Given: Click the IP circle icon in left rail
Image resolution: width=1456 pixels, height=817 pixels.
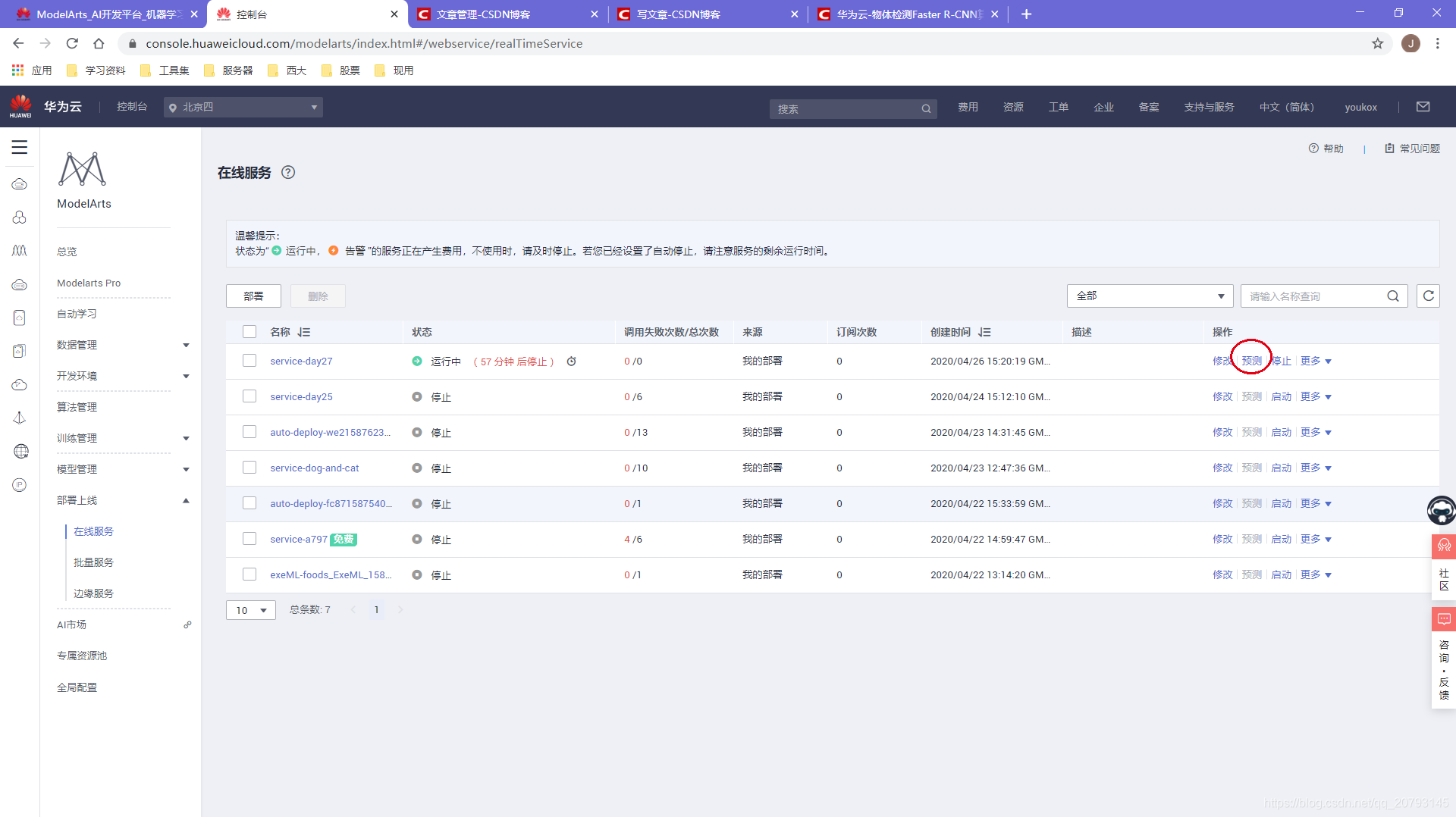Looking at the screenshot, I should point(20,485).
